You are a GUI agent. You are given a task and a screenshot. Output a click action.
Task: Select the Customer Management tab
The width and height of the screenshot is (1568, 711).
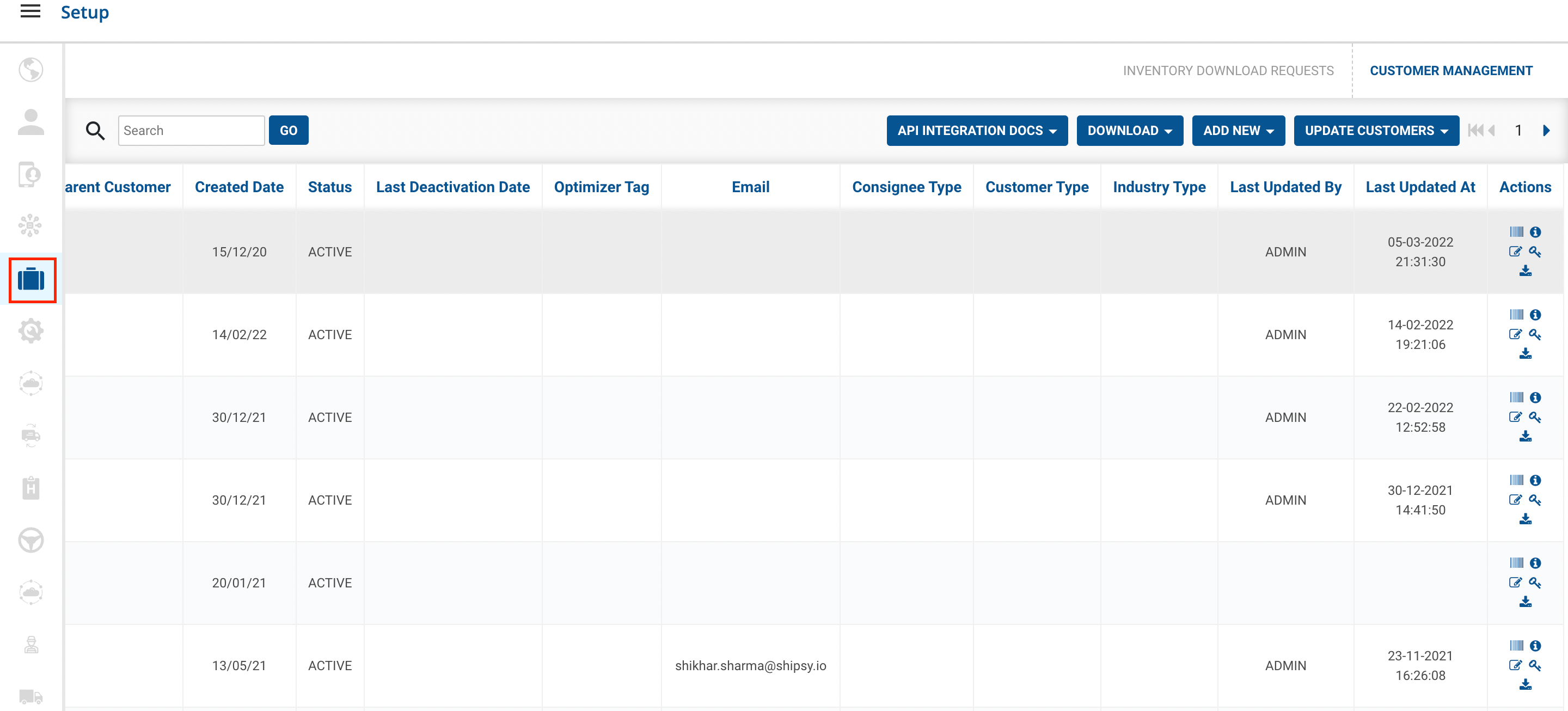click(x=1450, y=71)
